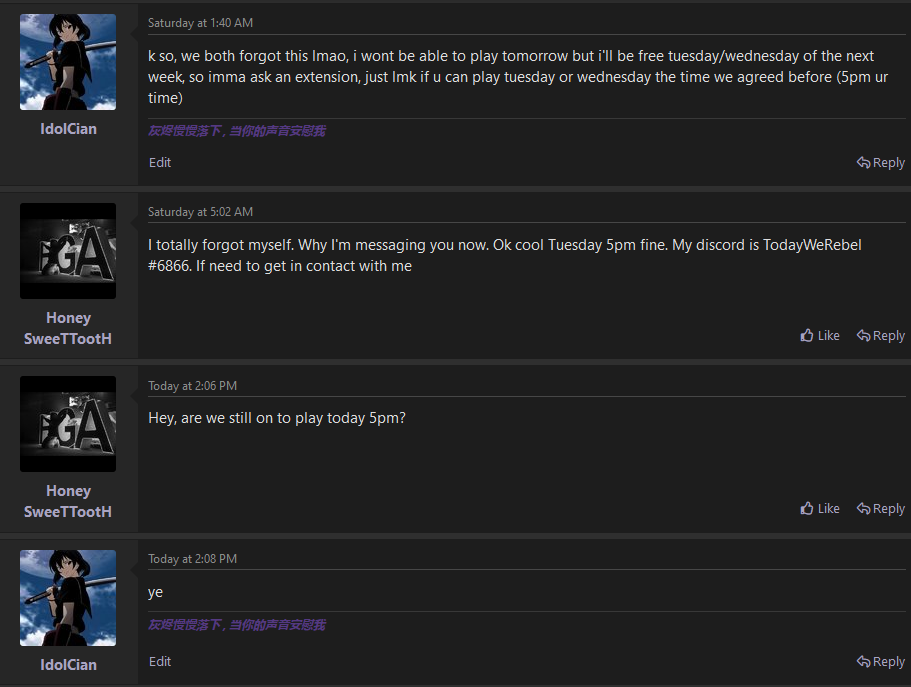Image resolution: width=911 pixels, height=687 pixels.
Task: Open IdolCian's avatar on the first post
Action: pyautogui.click(x=68, y=62)
